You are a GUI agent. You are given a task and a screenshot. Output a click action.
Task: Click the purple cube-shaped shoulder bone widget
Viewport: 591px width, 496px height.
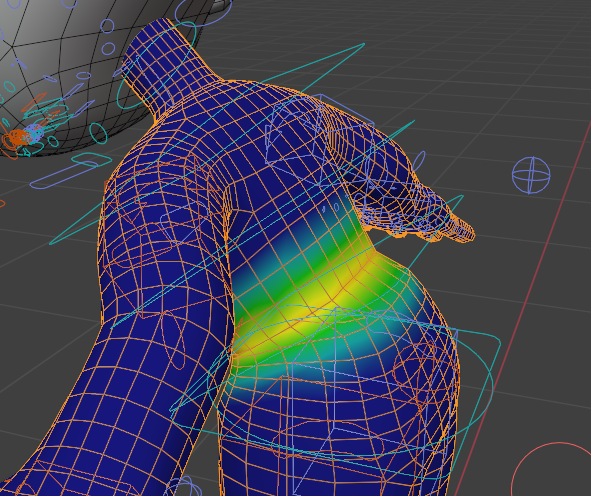tap(320, 139)
